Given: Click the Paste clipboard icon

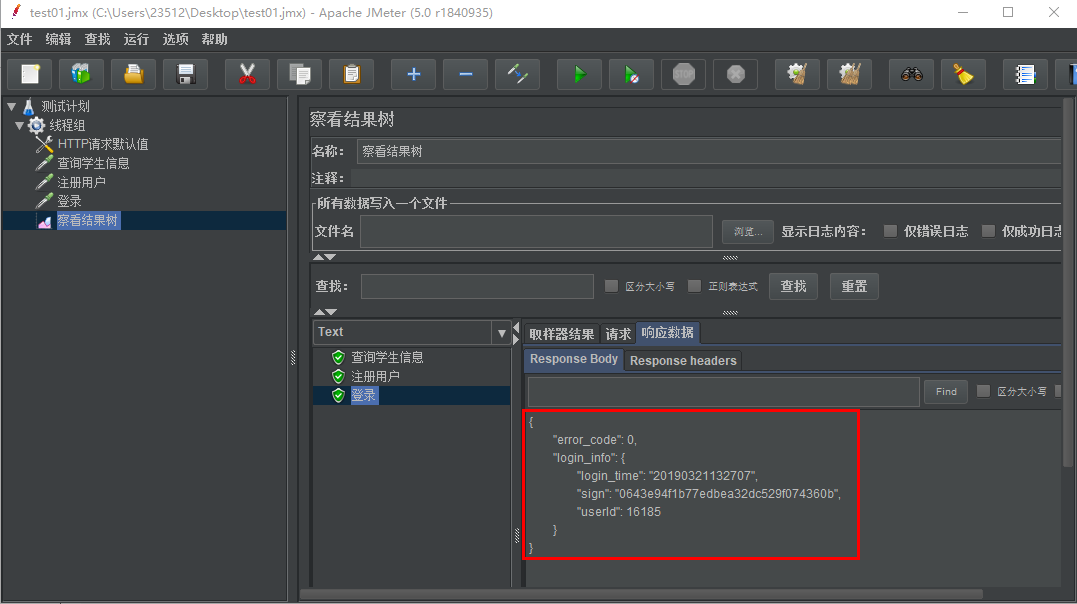Looking at the screenshot, I should coord(352,74).
